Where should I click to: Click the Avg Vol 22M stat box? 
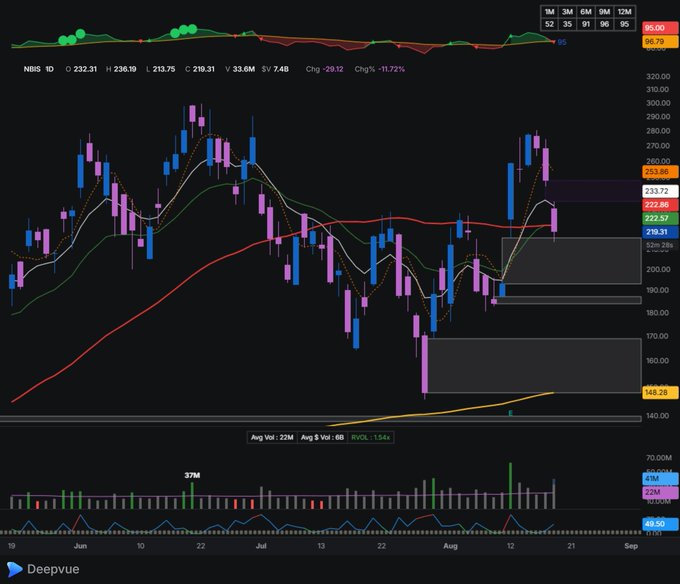[272, 437]
